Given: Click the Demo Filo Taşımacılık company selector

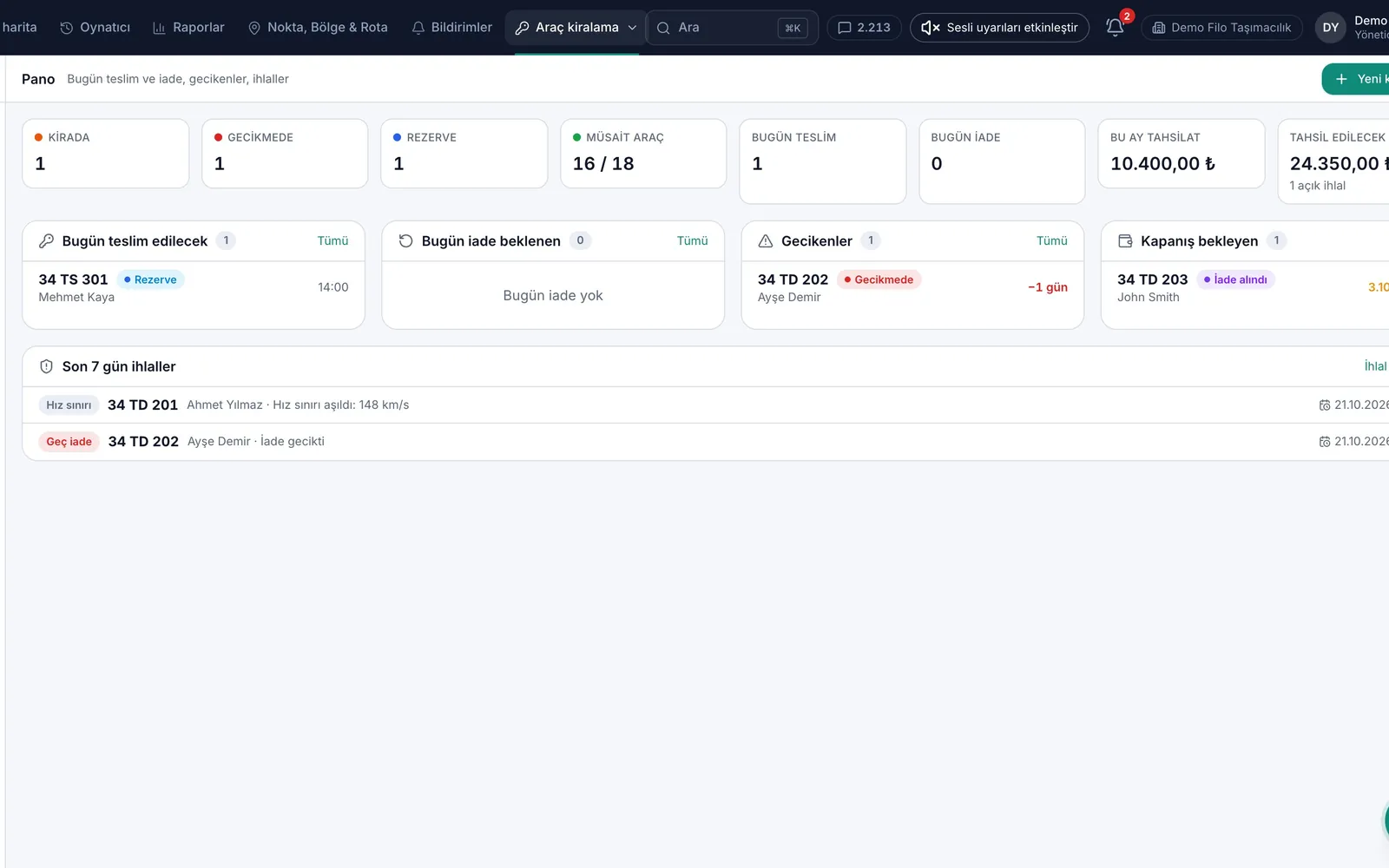Looking at the screenshot, I should click(x=1221, y=28).
